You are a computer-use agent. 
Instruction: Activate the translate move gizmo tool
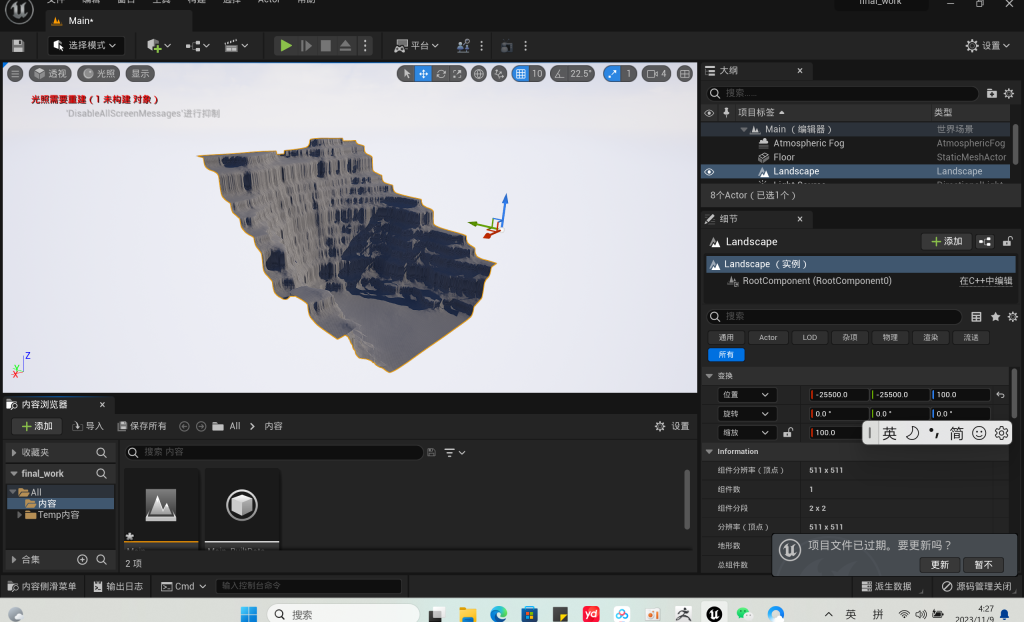coord(423,74)
